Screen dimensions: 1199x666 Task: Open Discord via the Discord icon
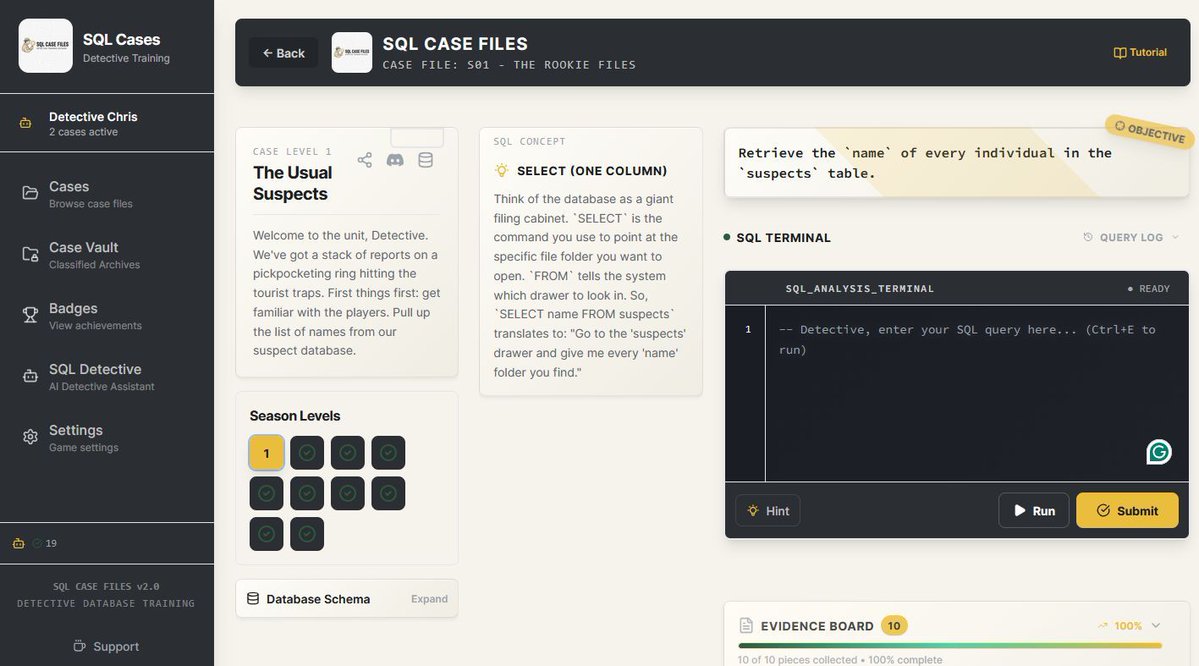click(x=395, y=159)
